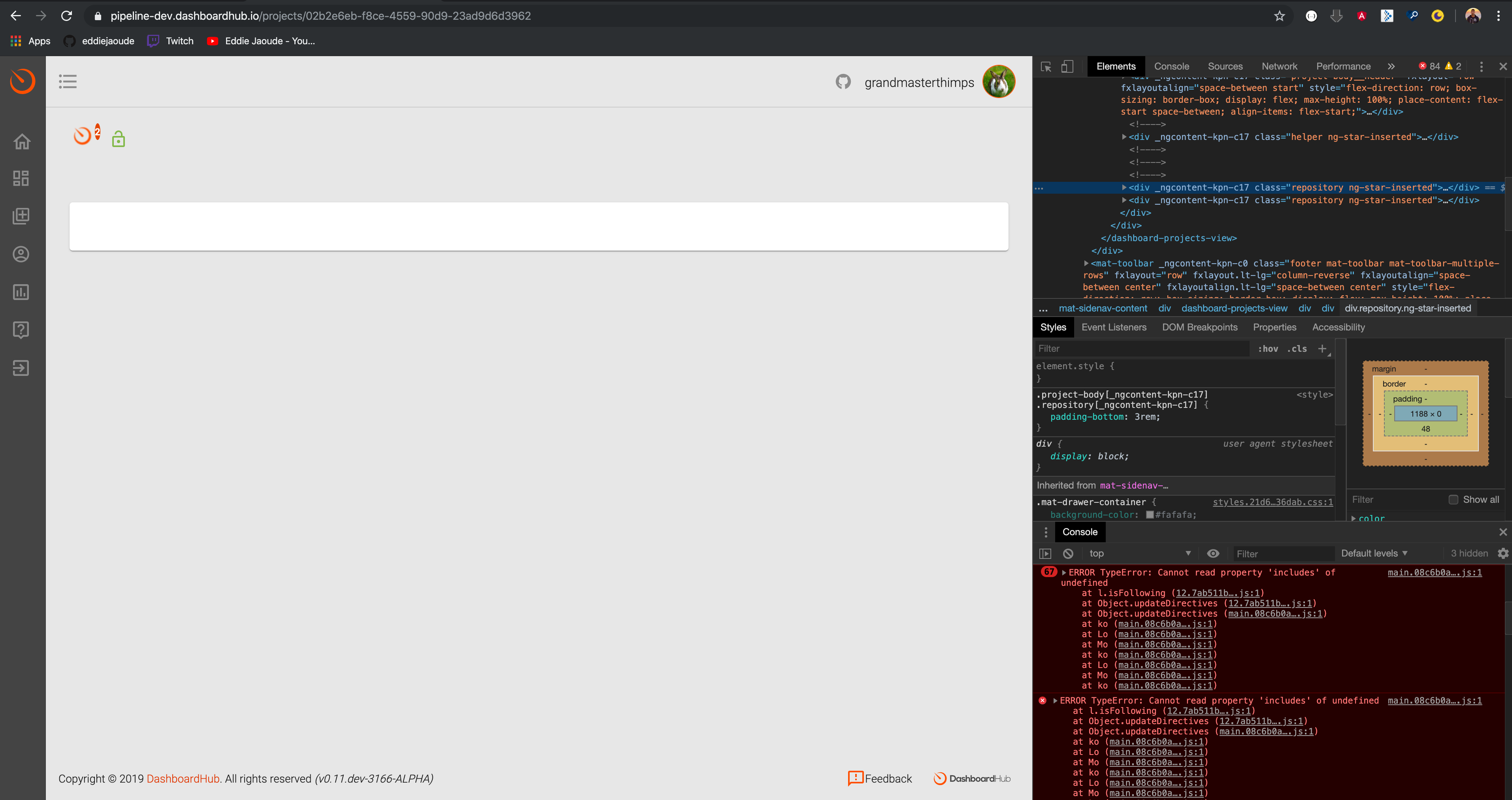Screen dimensions: 1512x800
Task: Open the styles.21d6...css stylesheet link
Action: [1273, 502]
